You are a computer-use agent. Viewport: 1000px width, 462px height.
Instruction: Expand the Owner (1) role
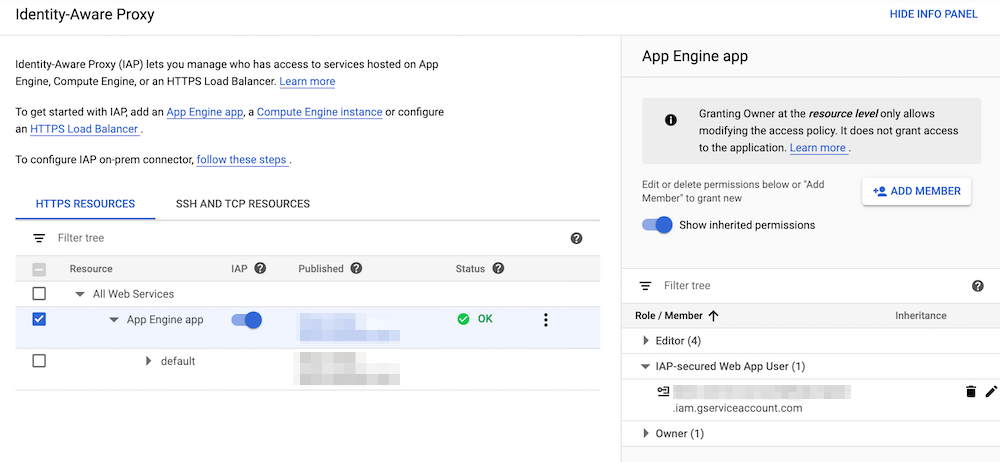[x=645, y=434]
